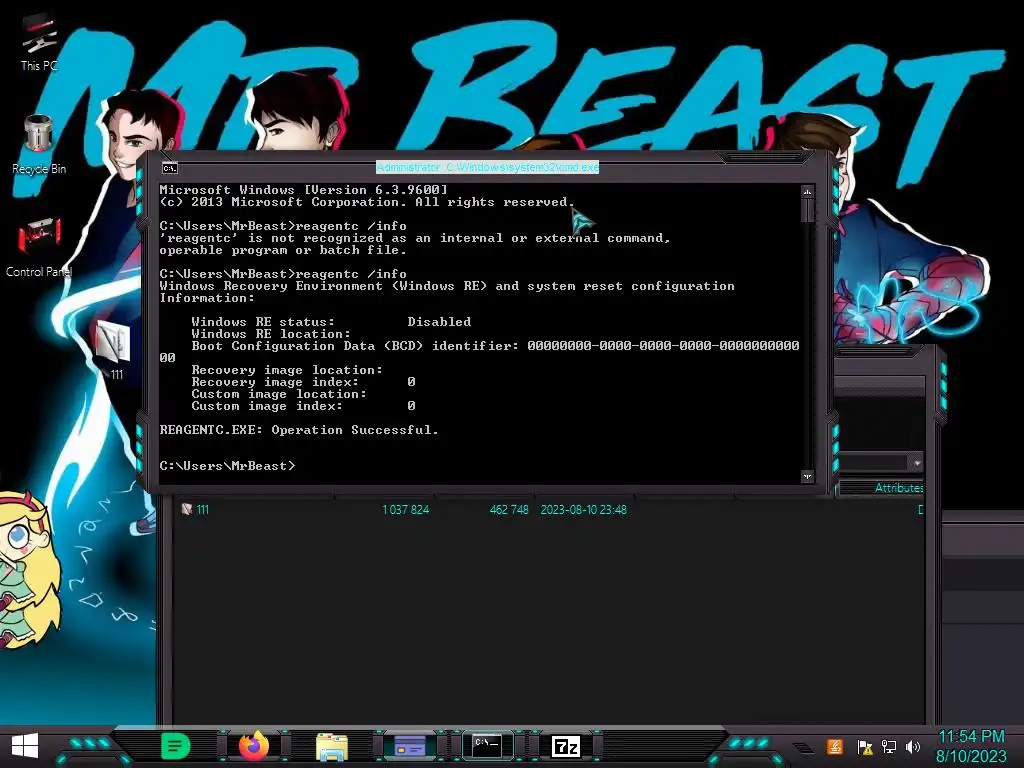
Task: Click the 1 037 824 size value
Action: click(406, 509)
